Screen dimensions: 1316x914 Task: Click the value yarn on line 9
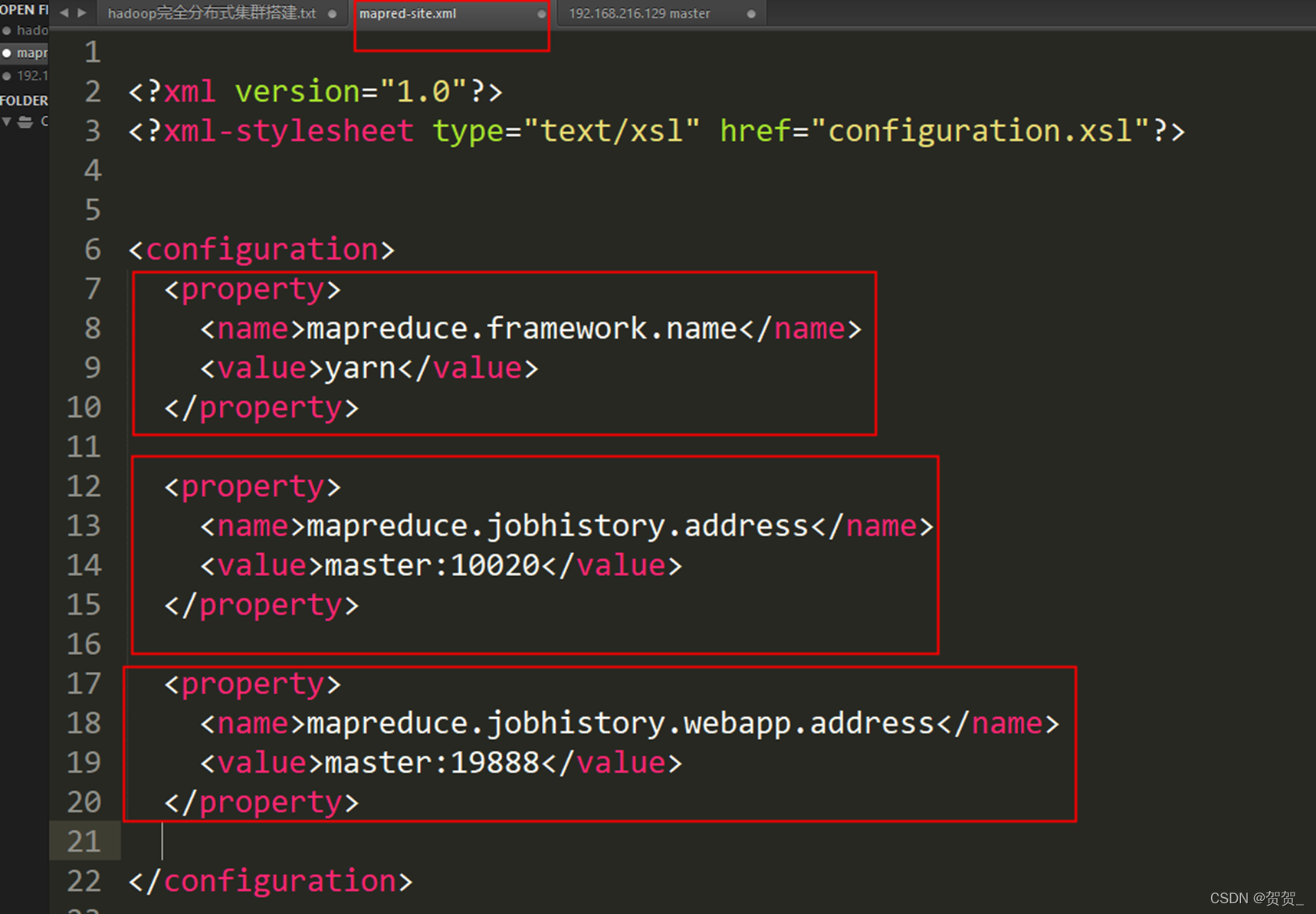359,369
